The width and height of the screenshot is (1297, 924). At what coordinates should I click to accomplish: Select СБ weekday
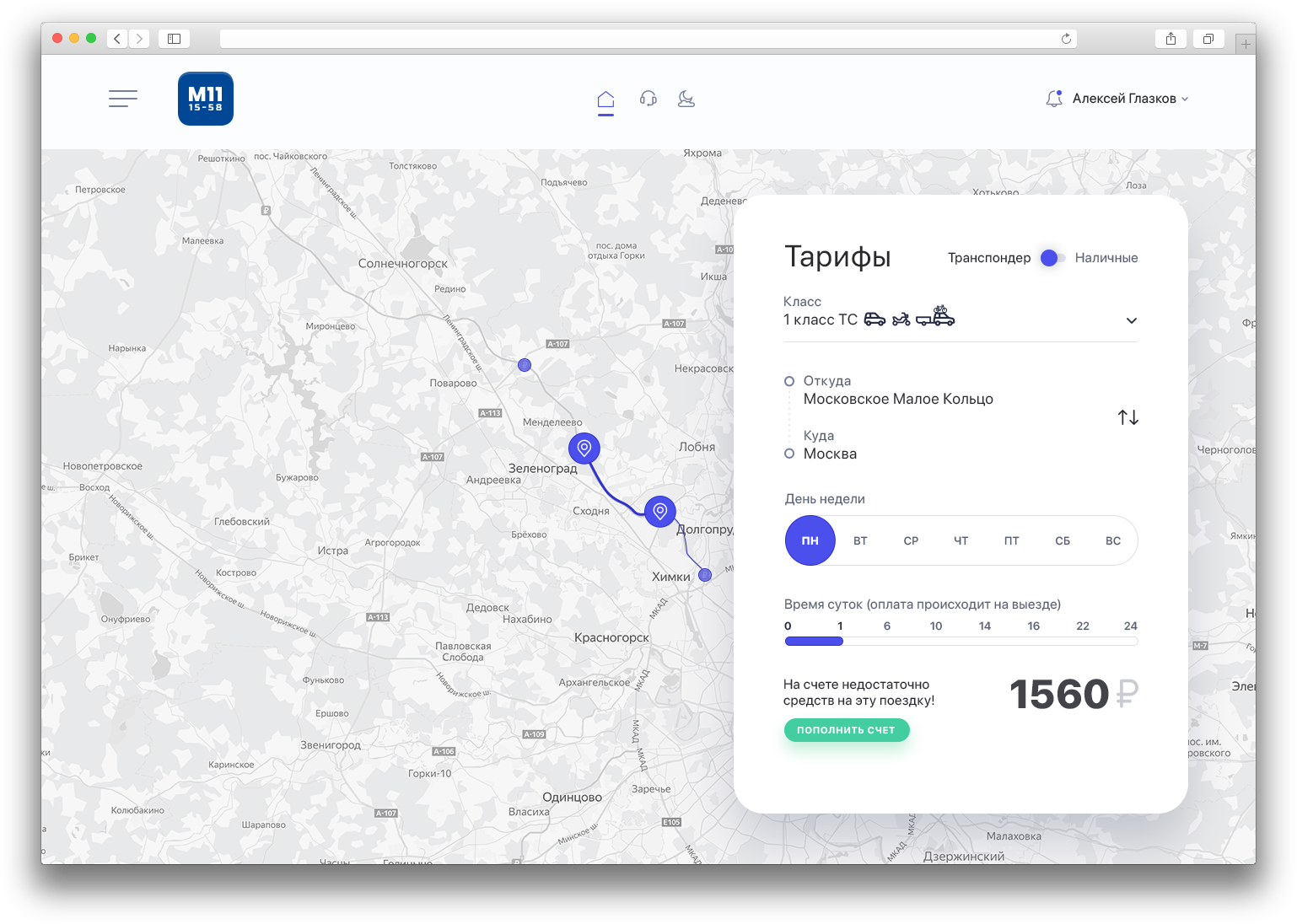click(1063, 541)
